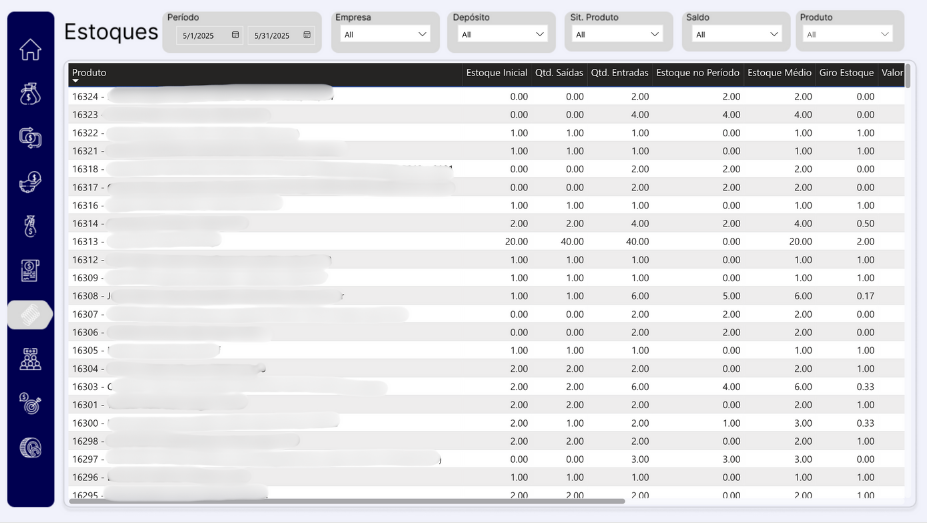The height and width of the screenshot is (523, 927).
Task: Sort by Estoque Inicial column header
Action: 497,73
